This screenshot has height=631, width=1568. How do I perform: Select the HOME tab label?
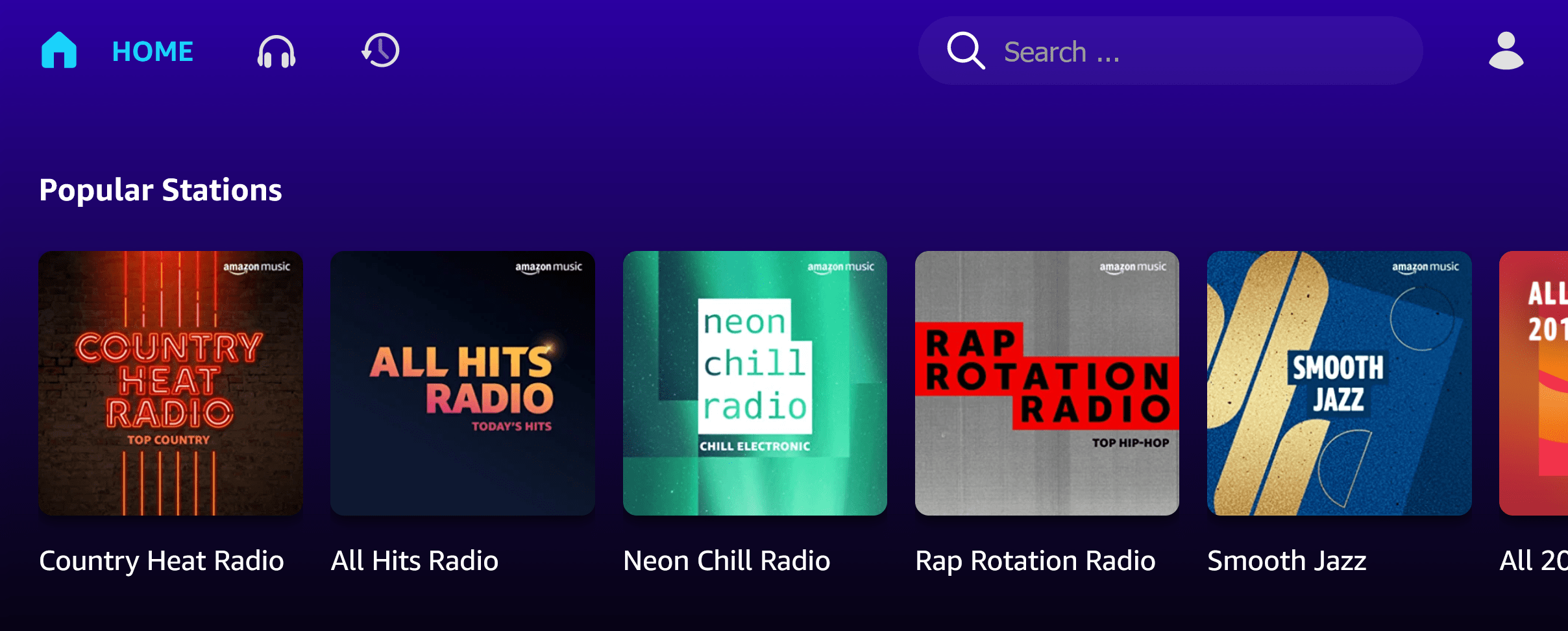point(153,51)
